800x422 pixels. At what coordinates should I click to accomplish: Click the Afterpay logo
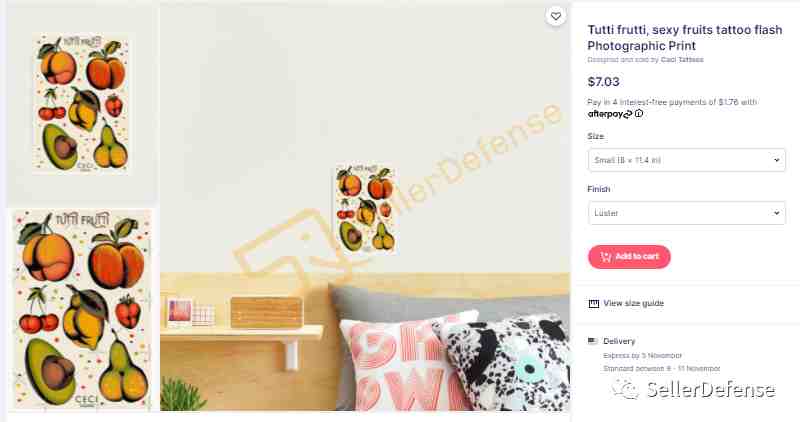(610, 114)
